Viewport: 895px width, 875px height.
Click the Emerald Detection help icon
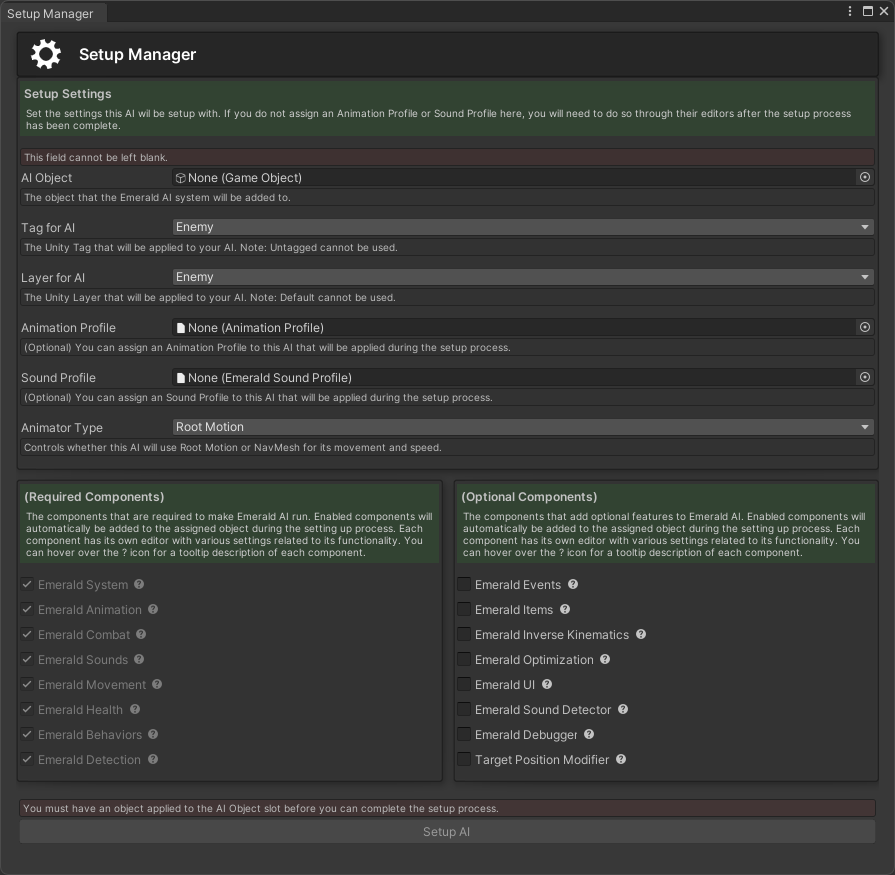[153, 760]
